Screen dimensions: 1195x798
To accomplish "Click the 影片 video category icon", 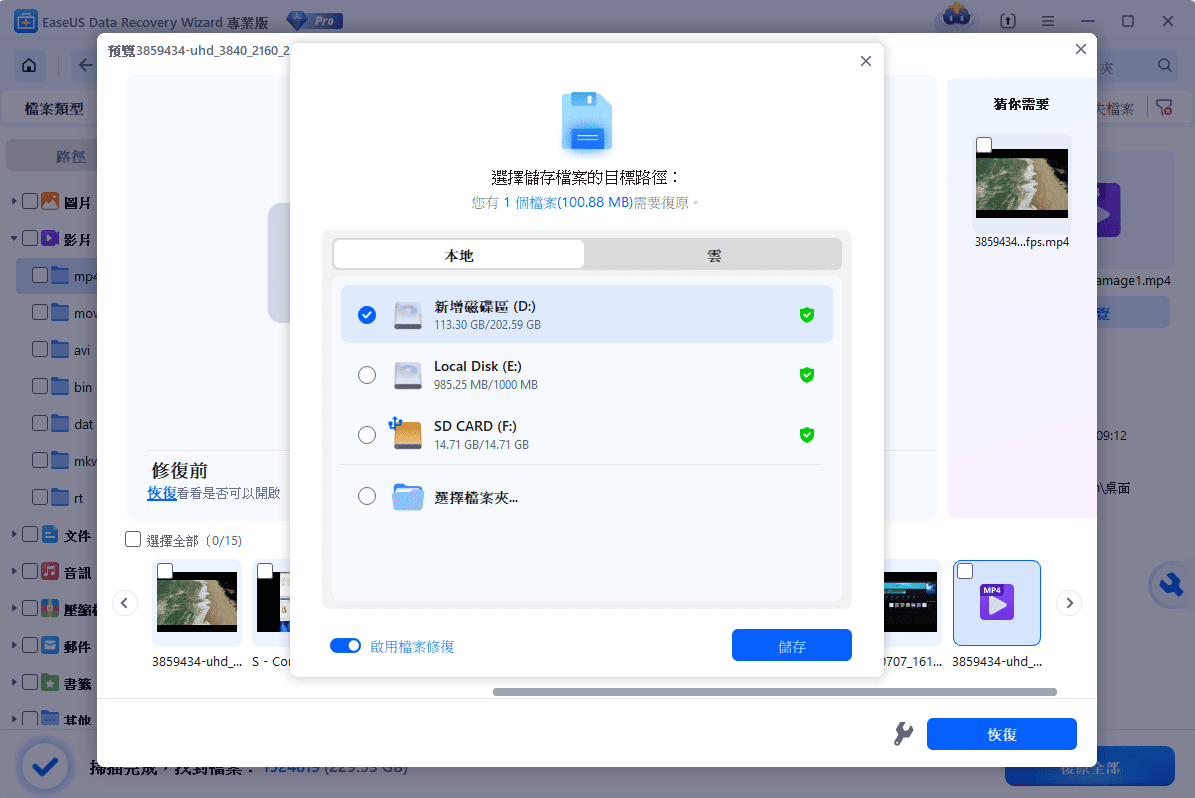I will tap(50, 239).
